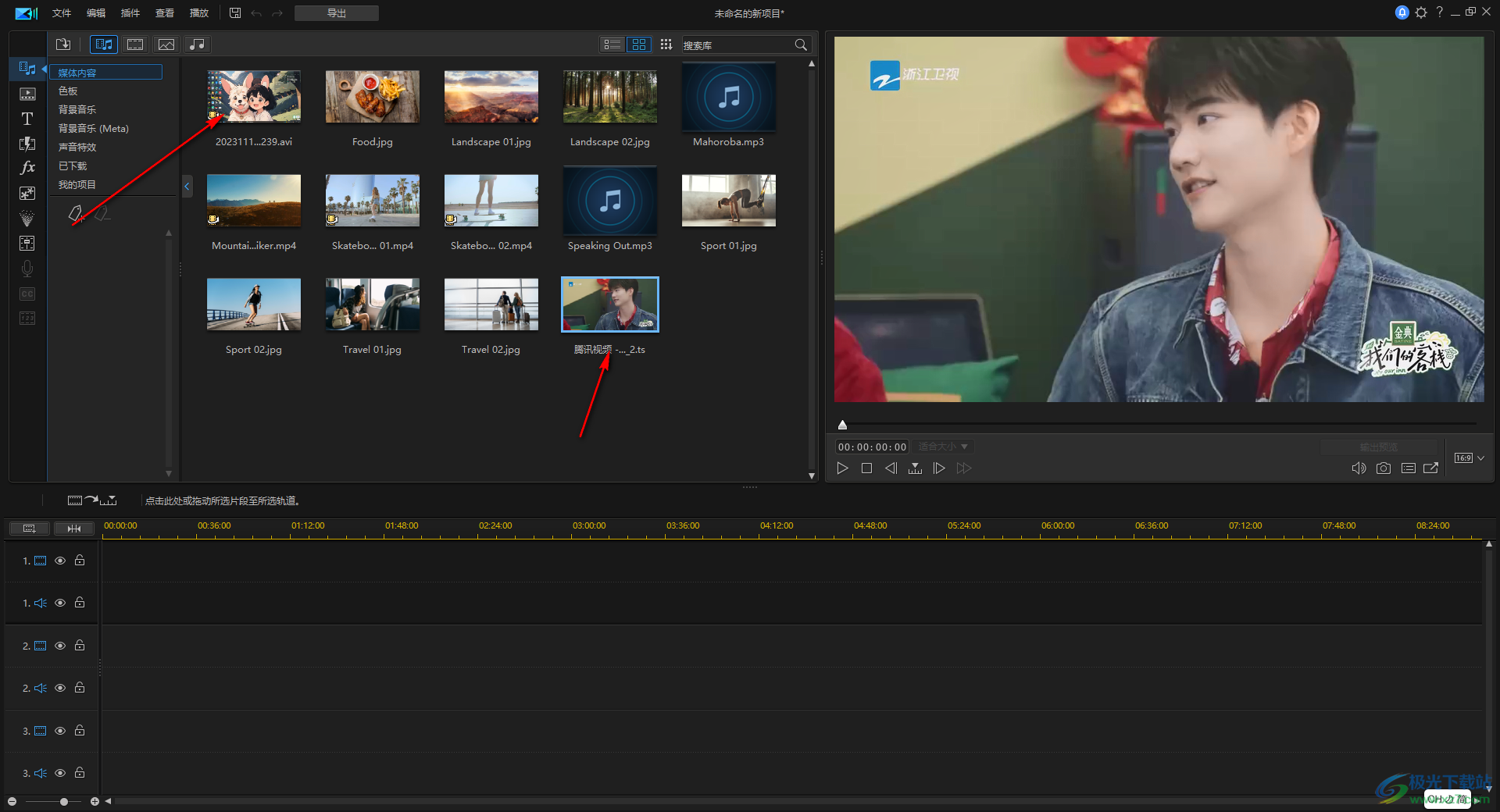Screen dimensions: 1500x812
Task: Switch library to large icon view
Action: click(639, 45)
